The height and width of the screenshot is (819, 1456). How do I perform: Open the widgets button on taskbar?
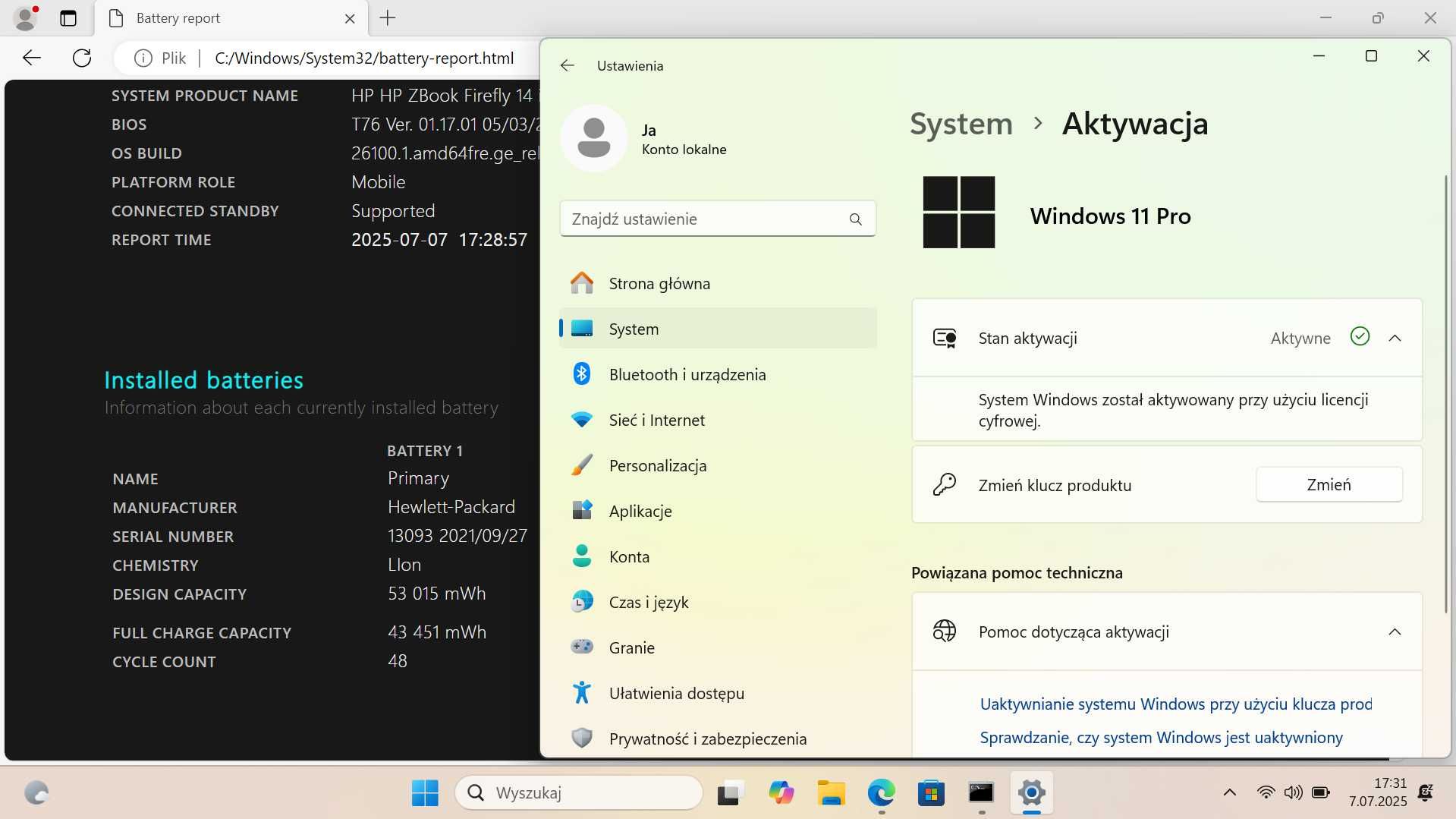36,793
